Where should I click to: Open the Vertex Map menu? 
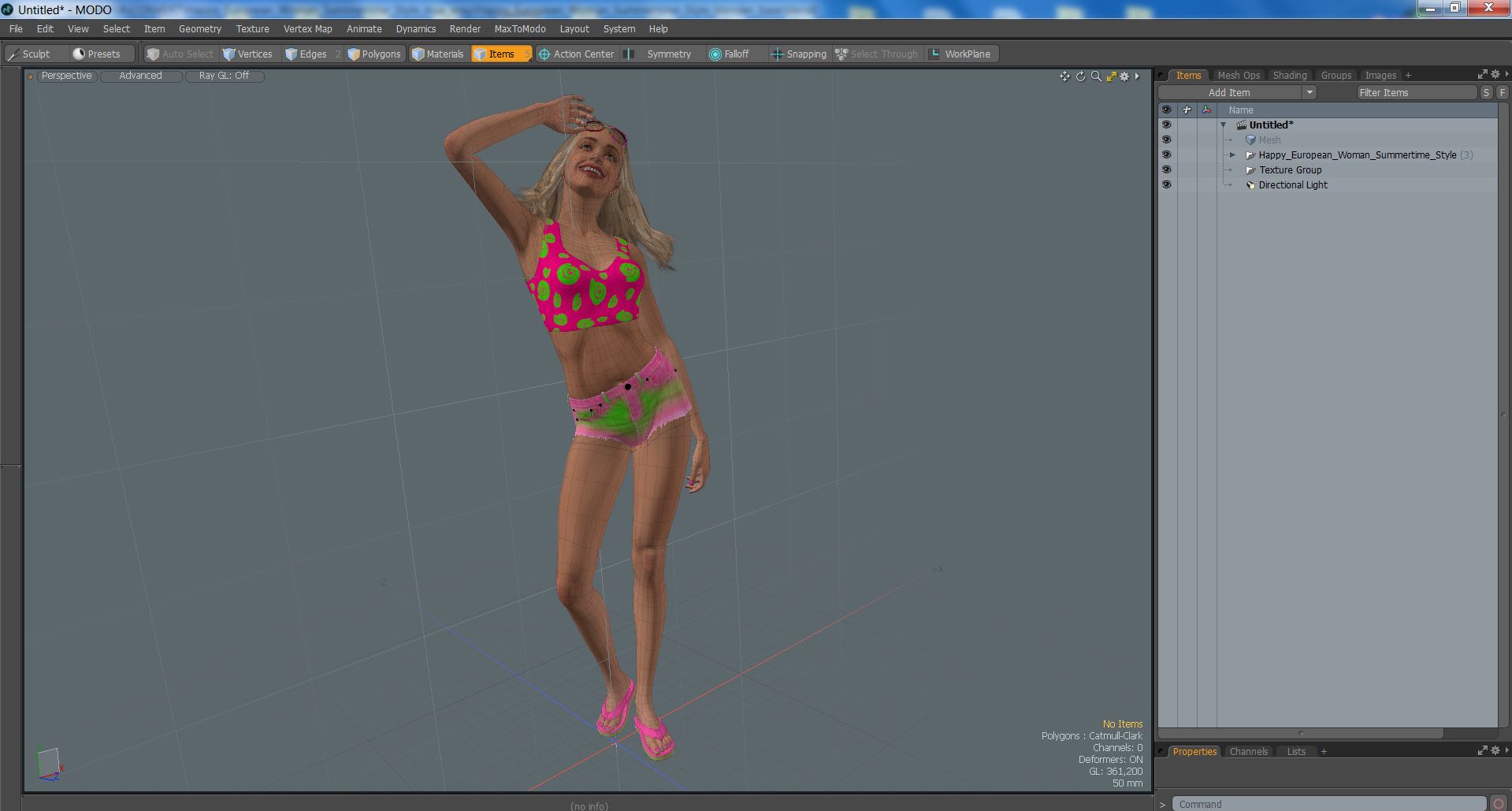coord(308,29)
